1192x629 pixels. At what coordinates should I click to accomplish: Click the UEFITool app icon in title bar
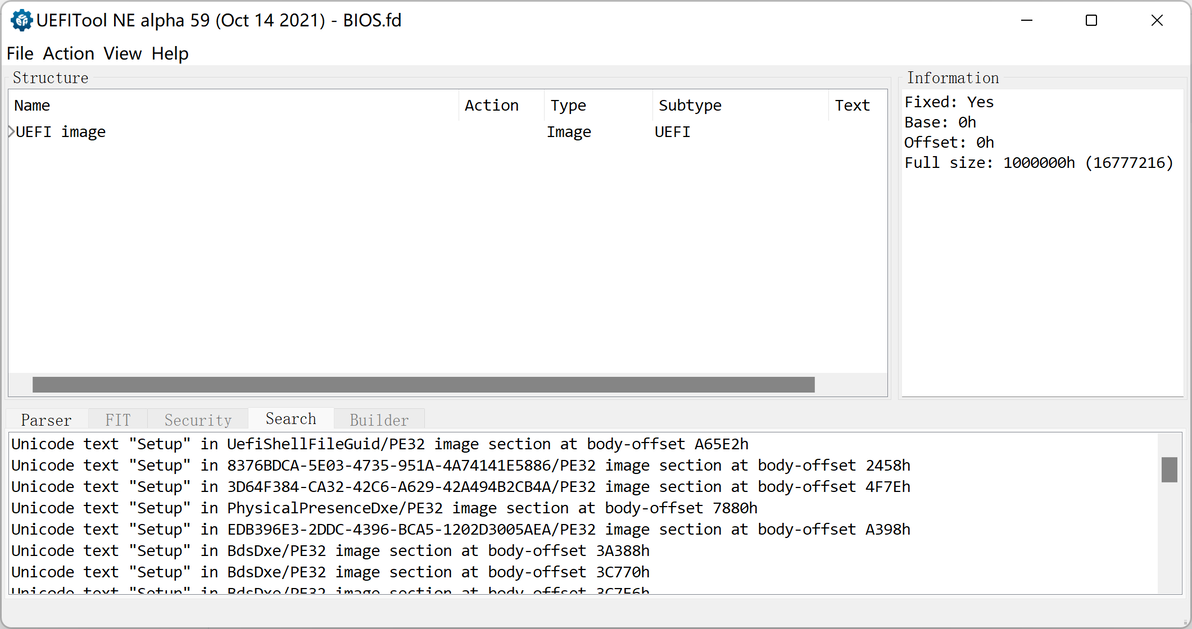[x=20, y=20]
